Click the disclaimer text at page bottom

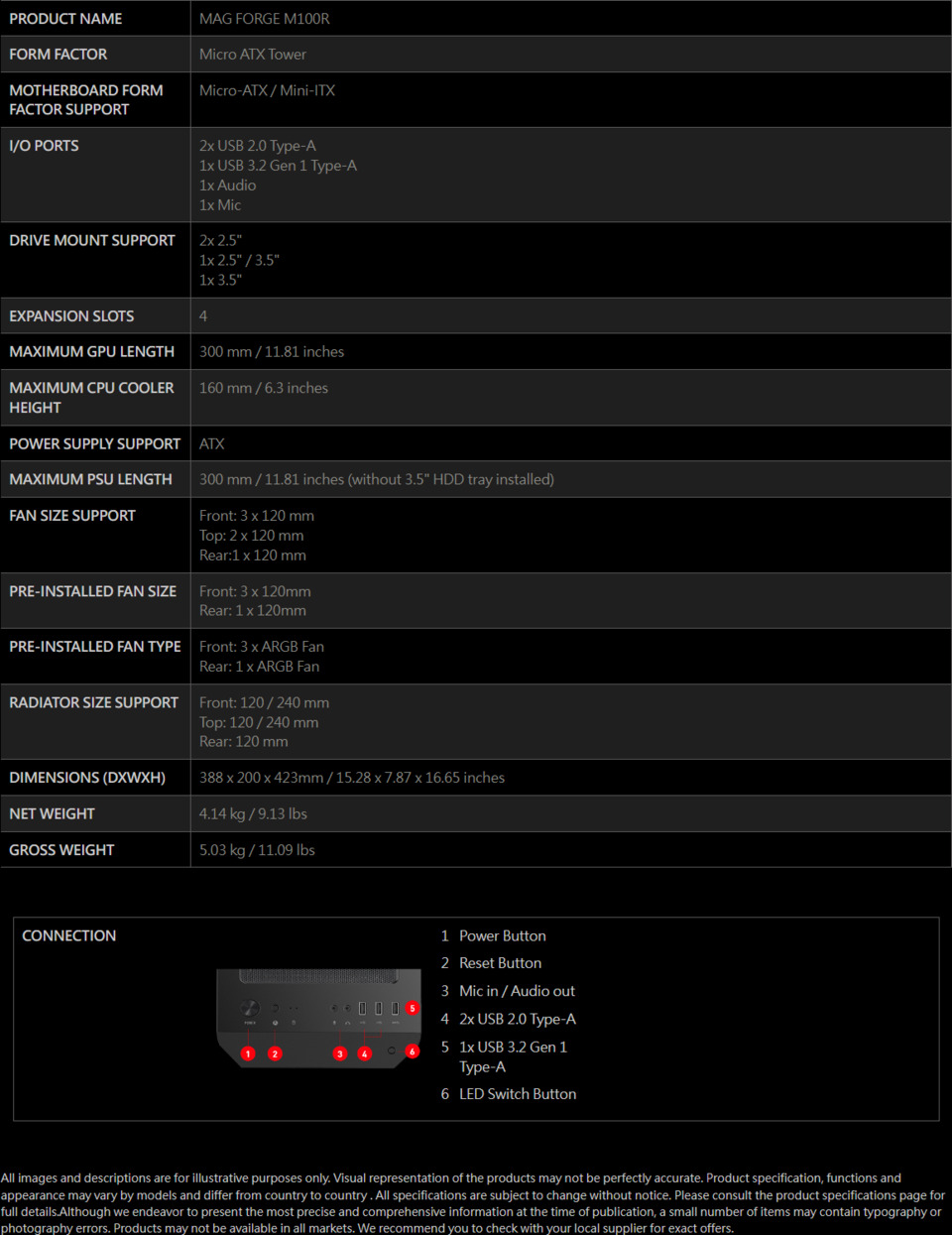pos(474,1202)
